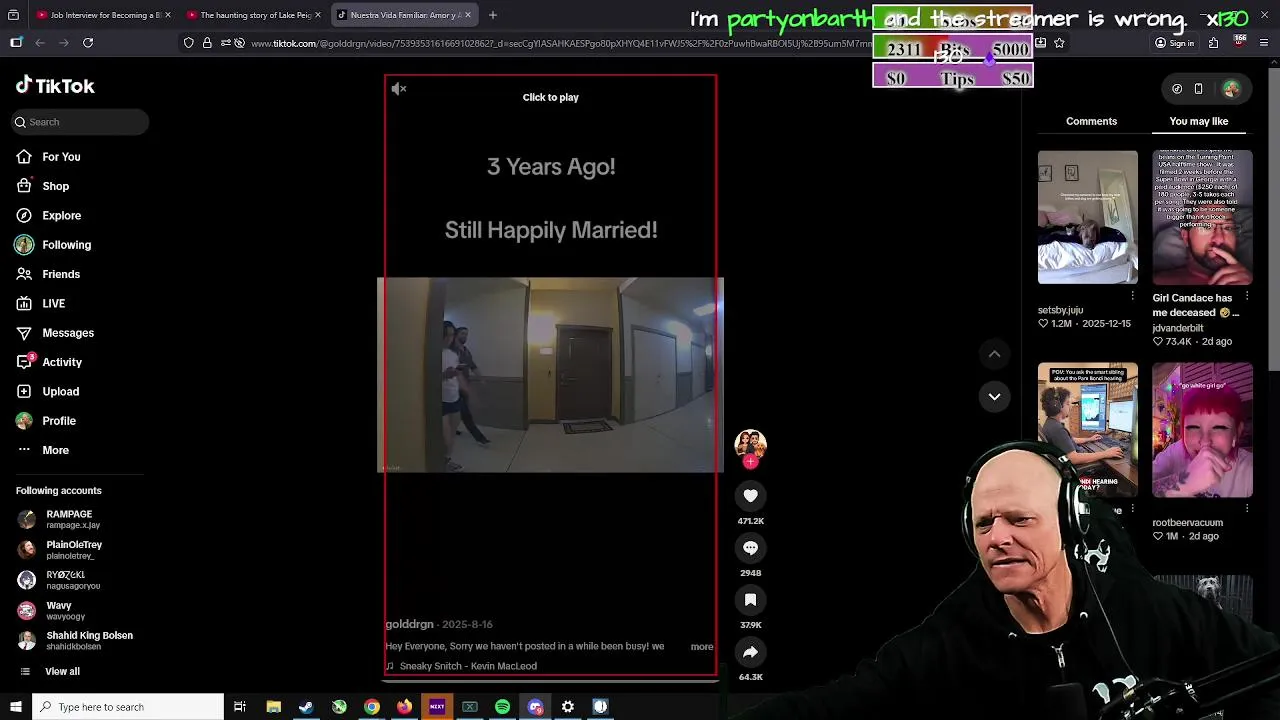Unmute the TikTok video sound
The width and height of the screenshot is (1280, 720).
(399, 89)
